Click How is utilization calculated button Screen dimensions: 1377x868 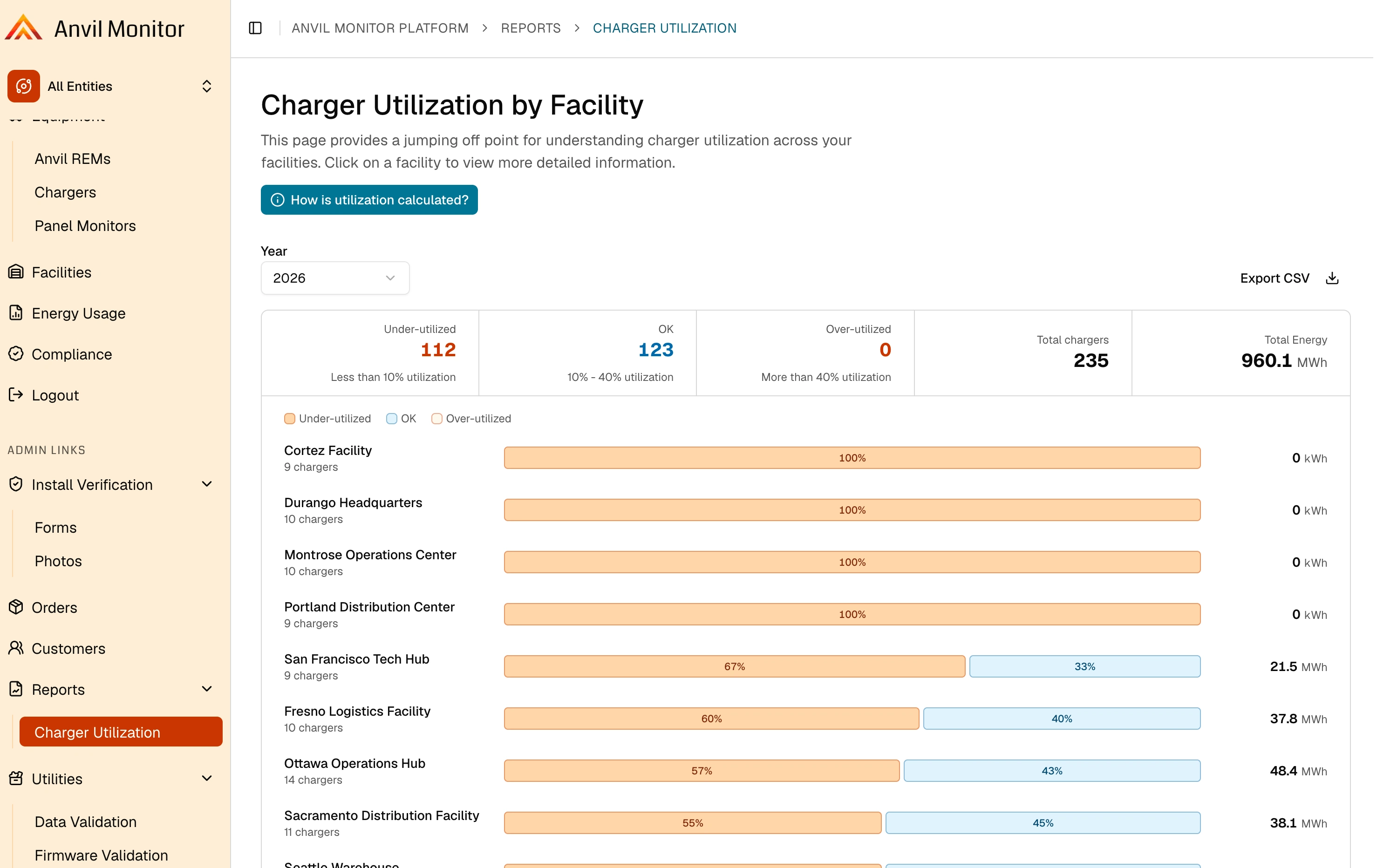(369, 200)
